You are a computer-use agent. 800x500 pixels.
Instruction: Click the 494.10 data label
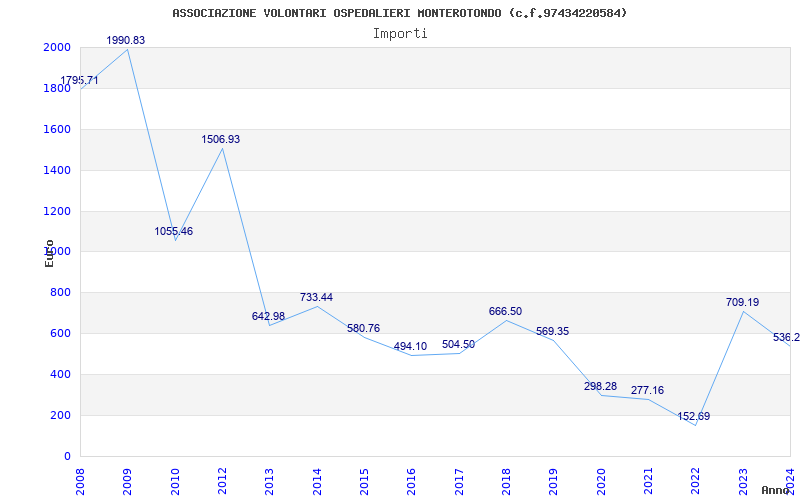pos(410,346)
